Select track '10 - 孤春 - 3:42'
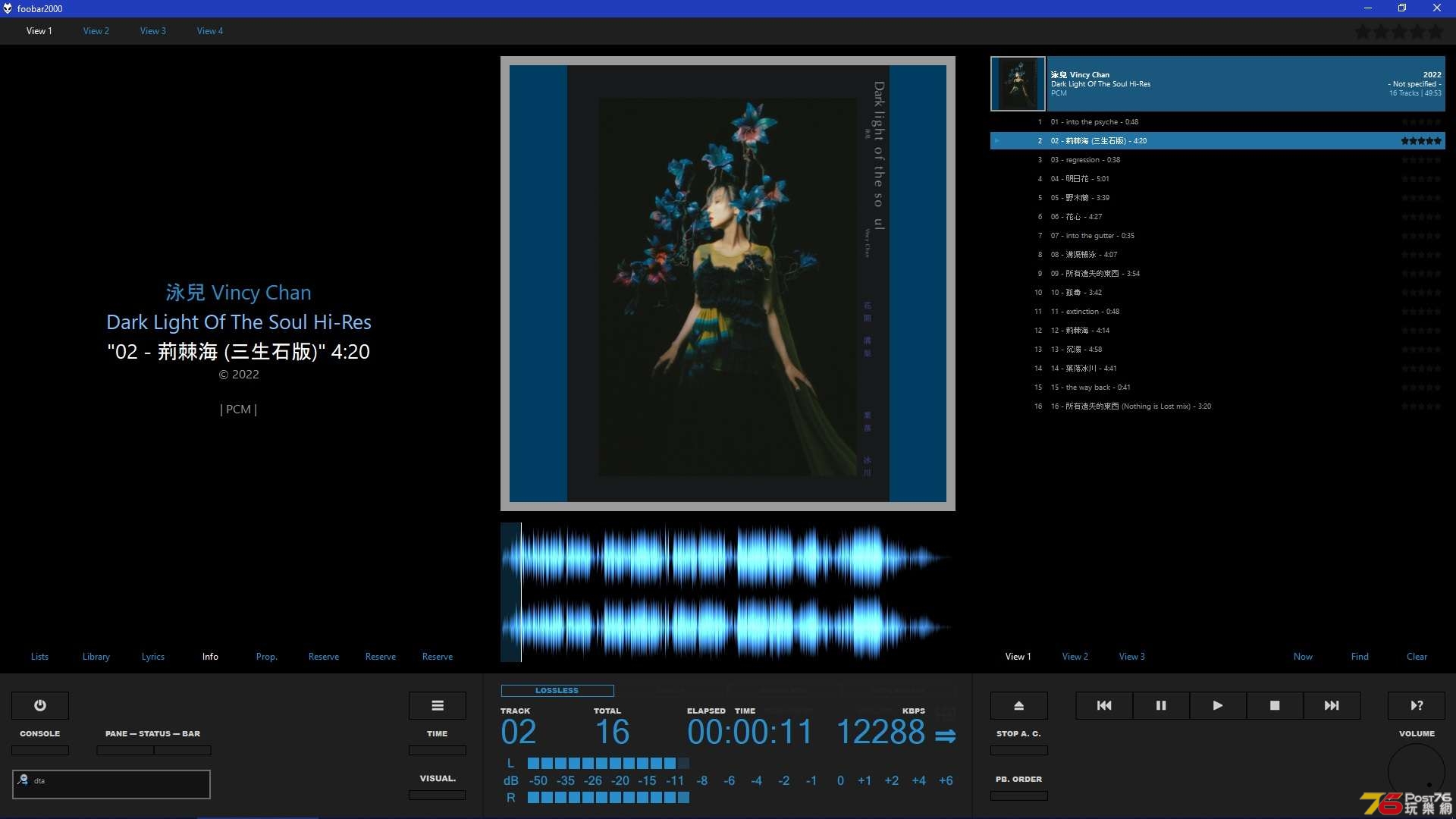Image resolution: width=1456 pixels, height=819 pixels. point(1218,293)
